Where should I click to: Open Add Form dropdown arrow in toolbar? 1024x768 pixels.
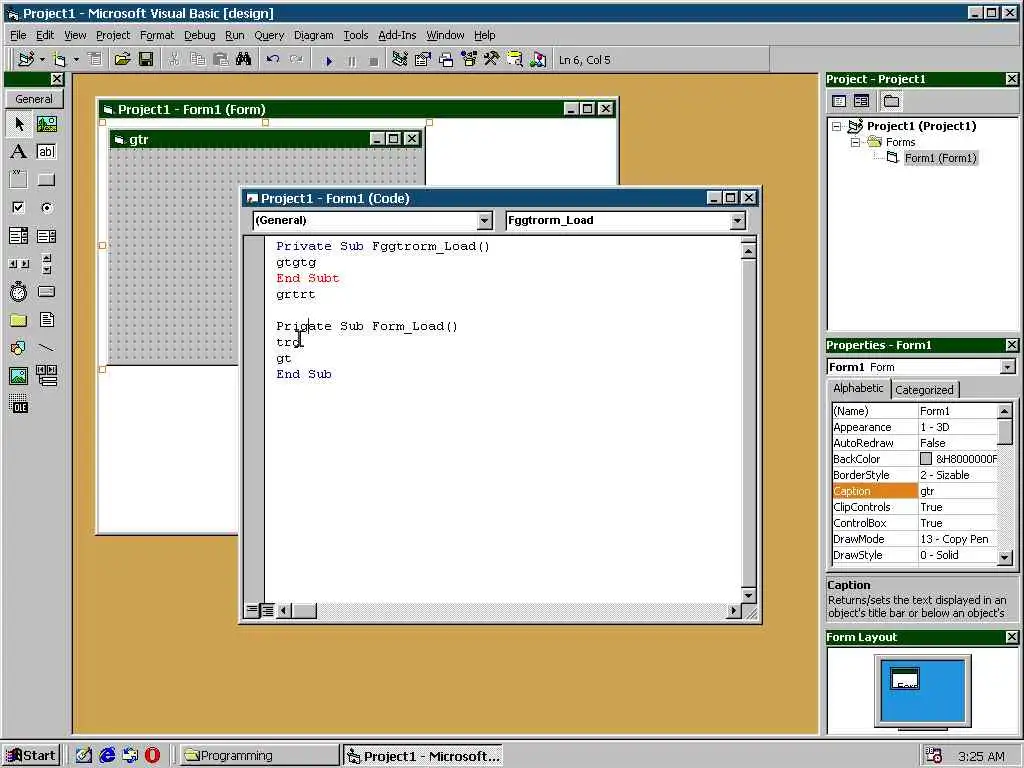point(76,60)
